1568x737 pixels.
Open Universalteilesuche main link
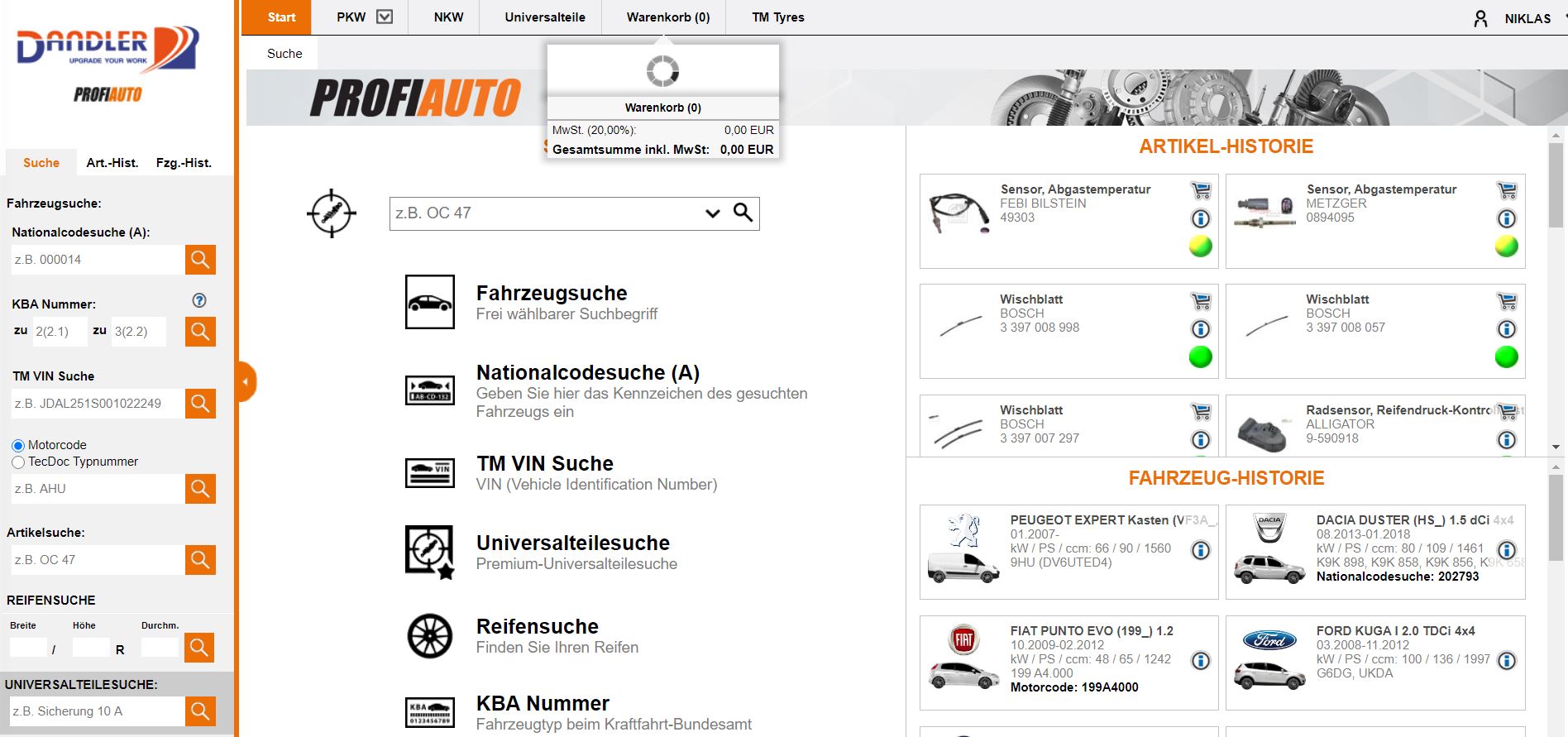click(573, 543)
